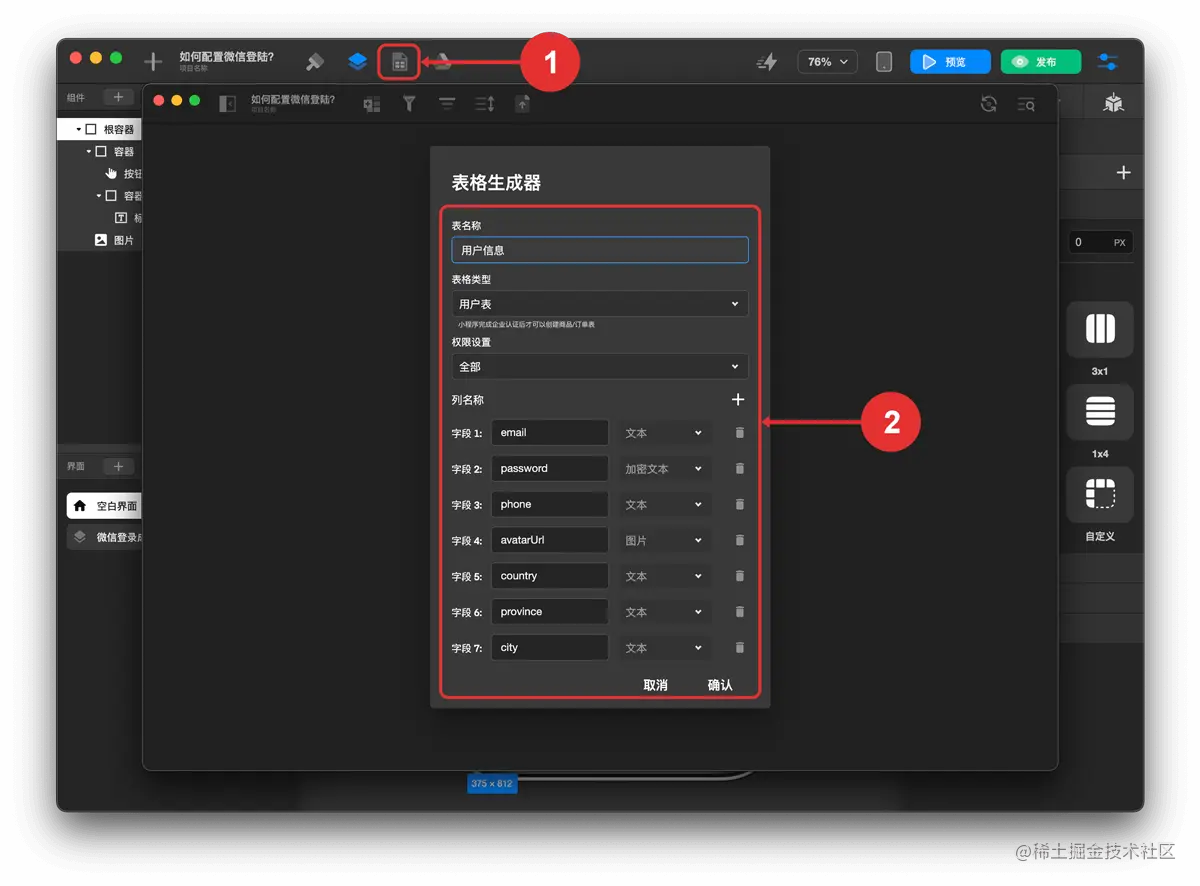The height and width of the screenshot is (886, 1200).
Task: Click the 字段 1 input containing email
Action: tap(550, 433)
